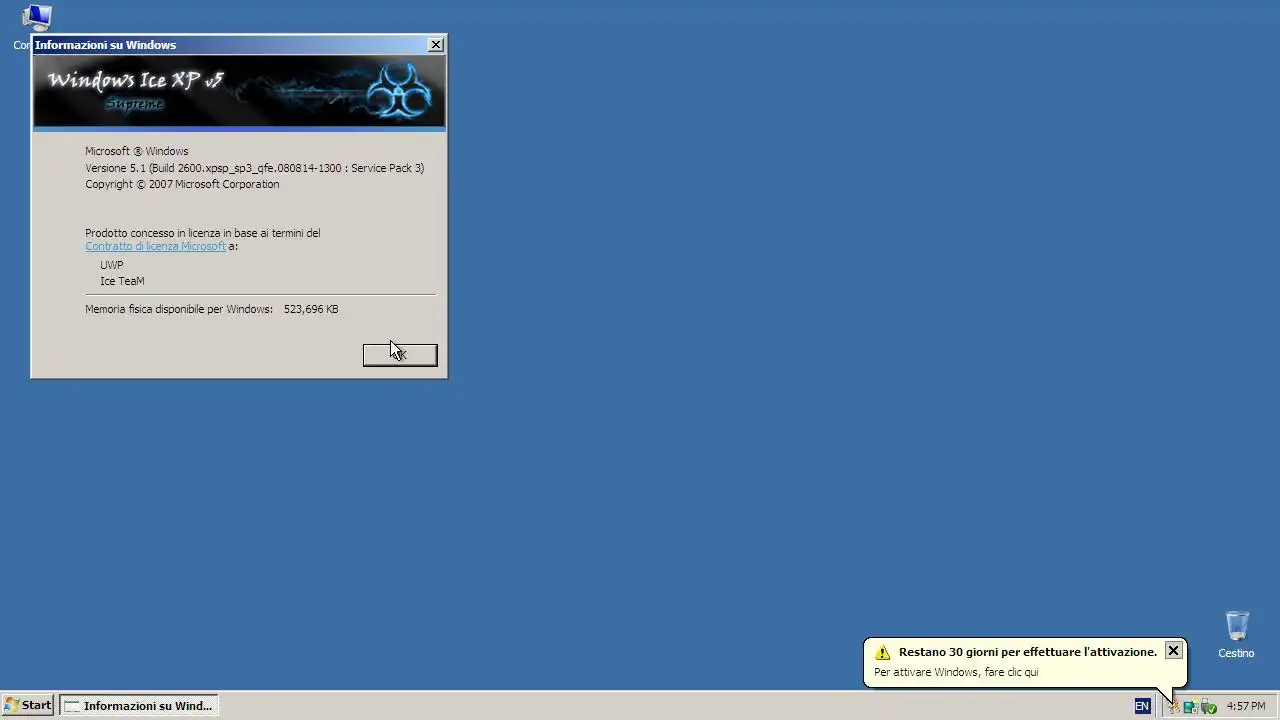1280x720 pixels.
Task: Open the Start menu
Action: coord(28,705)
